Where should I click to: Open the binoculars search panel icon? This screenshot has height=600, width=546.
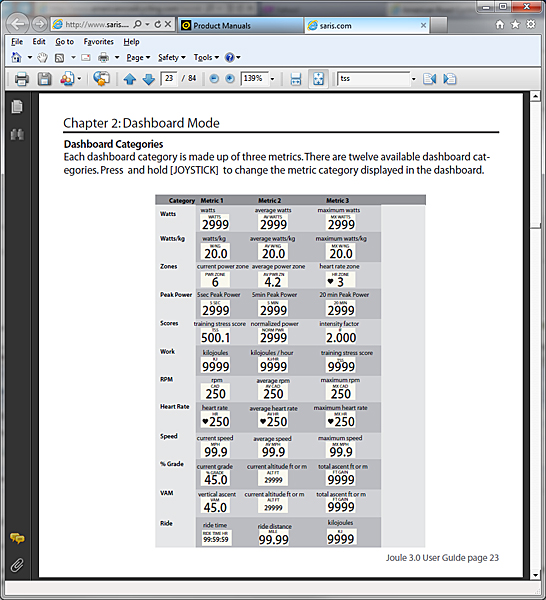(17, 134)
